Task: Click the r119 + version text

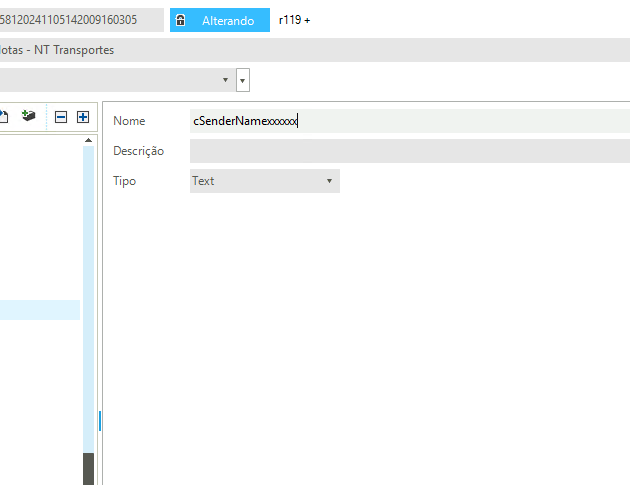Action: (294, 20)
